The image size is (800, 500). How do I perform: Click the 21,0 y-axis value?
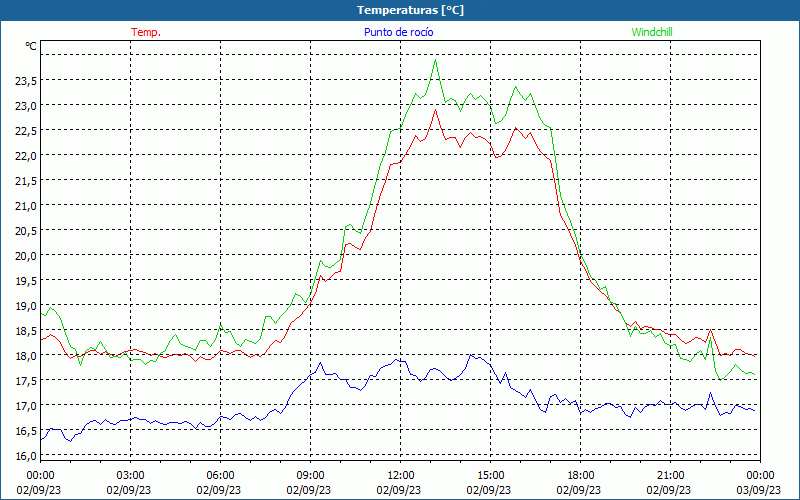tap(26, 206)
